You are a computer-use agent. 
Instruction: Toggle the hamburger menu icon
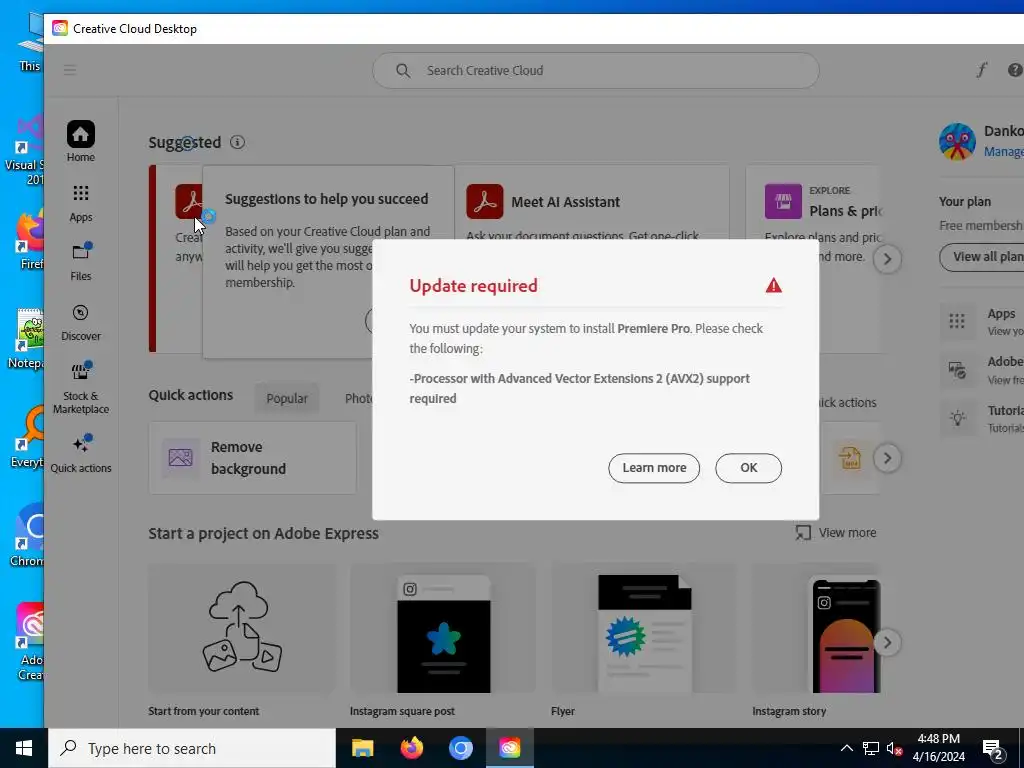point(70,69)
